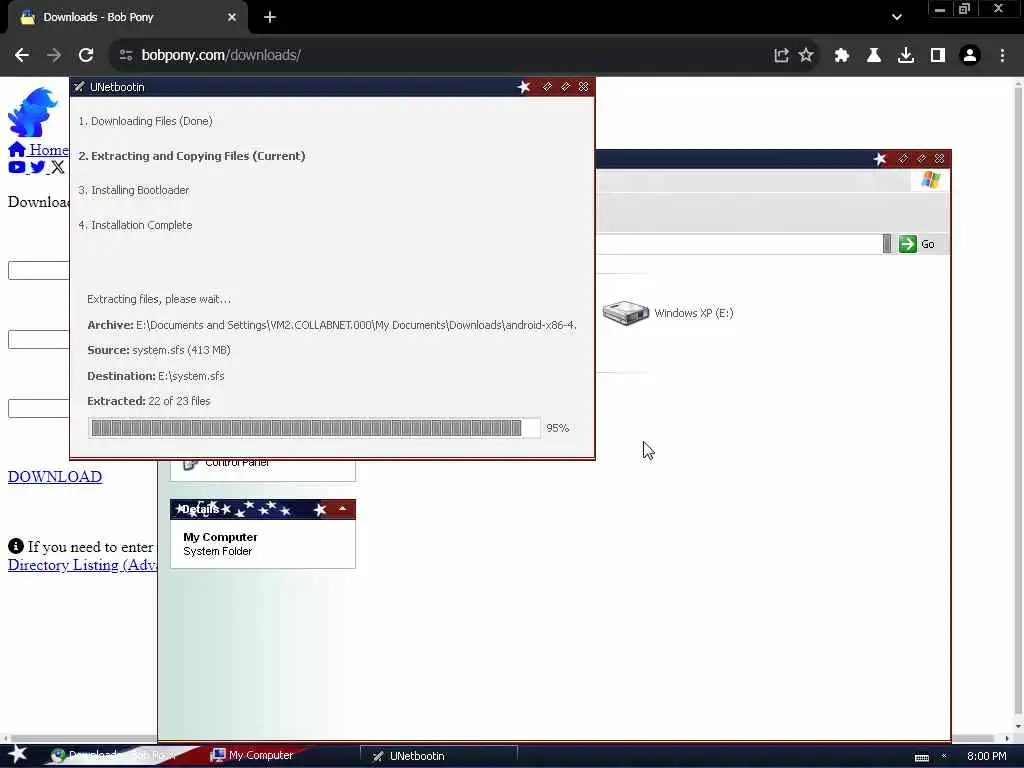Screen dimensions: 1024x768
Task: Open a new browser tab
Action: (270, 18)
